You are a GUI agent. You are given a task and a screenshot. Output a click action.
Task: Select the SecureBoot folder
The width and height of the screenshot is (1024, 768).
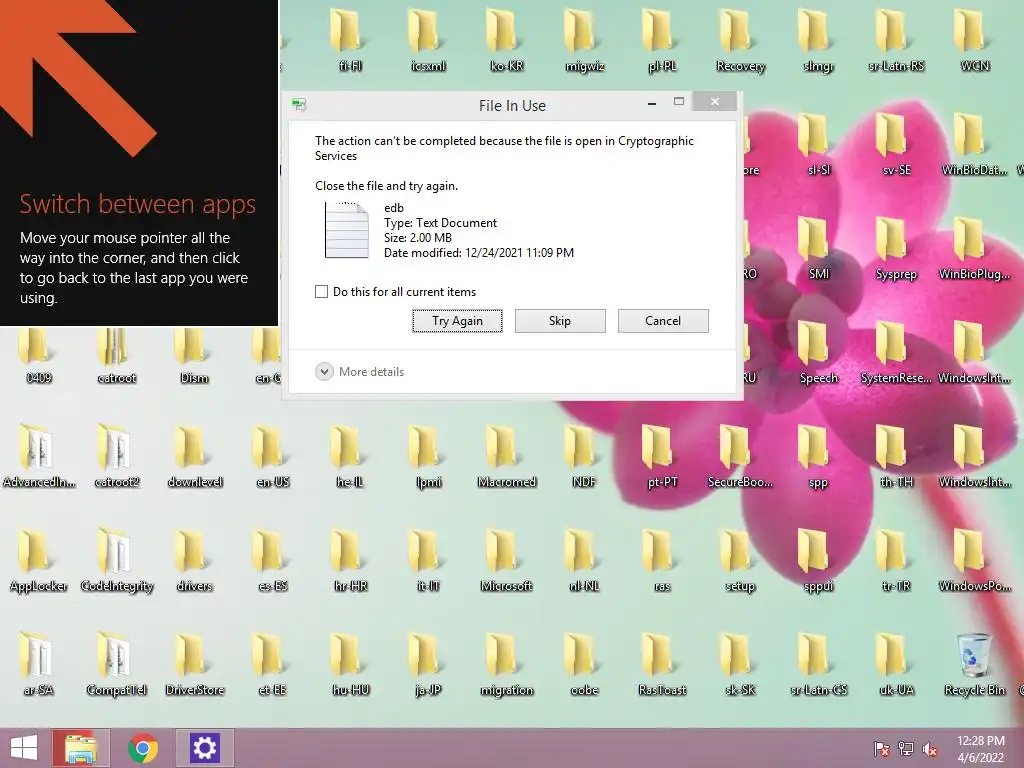[739, 456]
